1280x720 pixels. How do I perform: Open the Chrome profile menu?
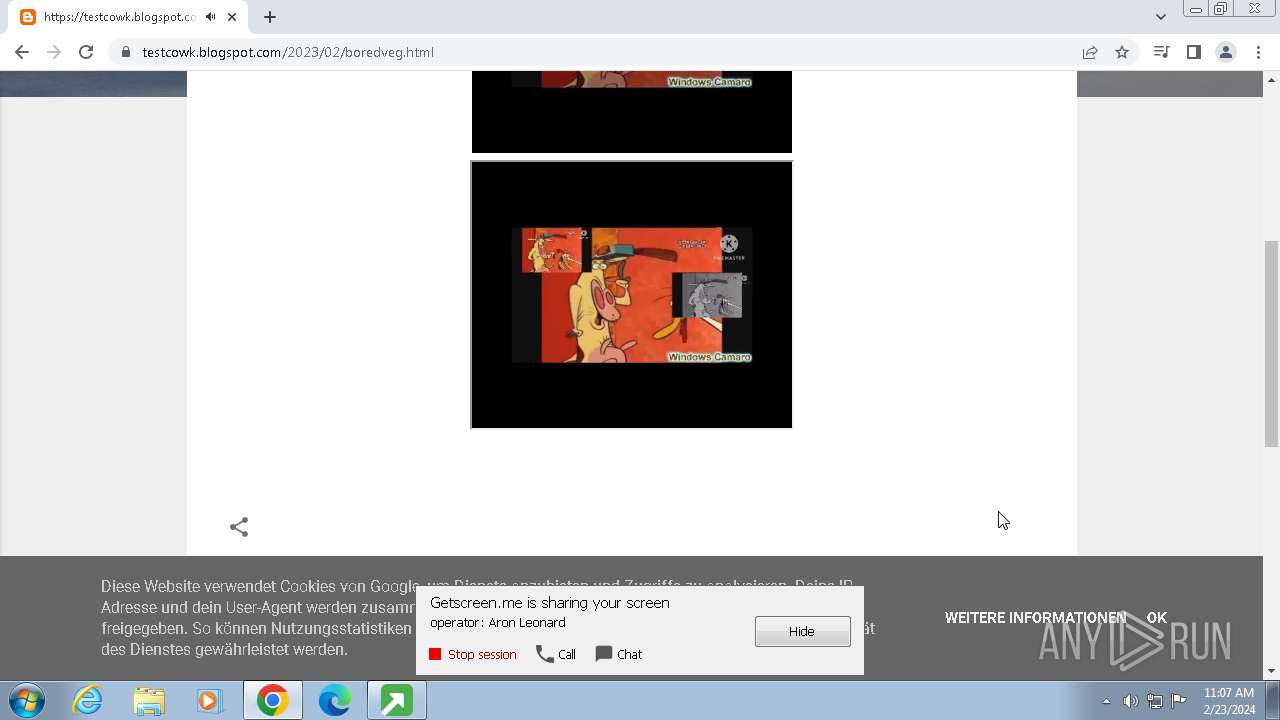(1226, 52)
